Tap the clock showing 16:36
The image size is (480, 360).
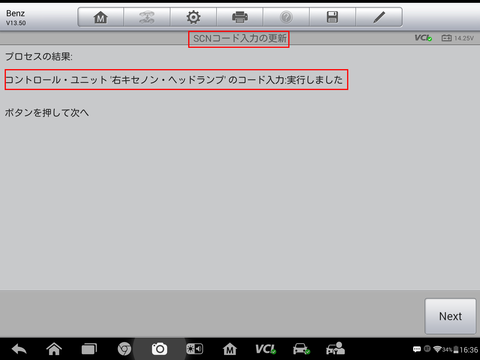pyautogui.click(x=469, y=350)
